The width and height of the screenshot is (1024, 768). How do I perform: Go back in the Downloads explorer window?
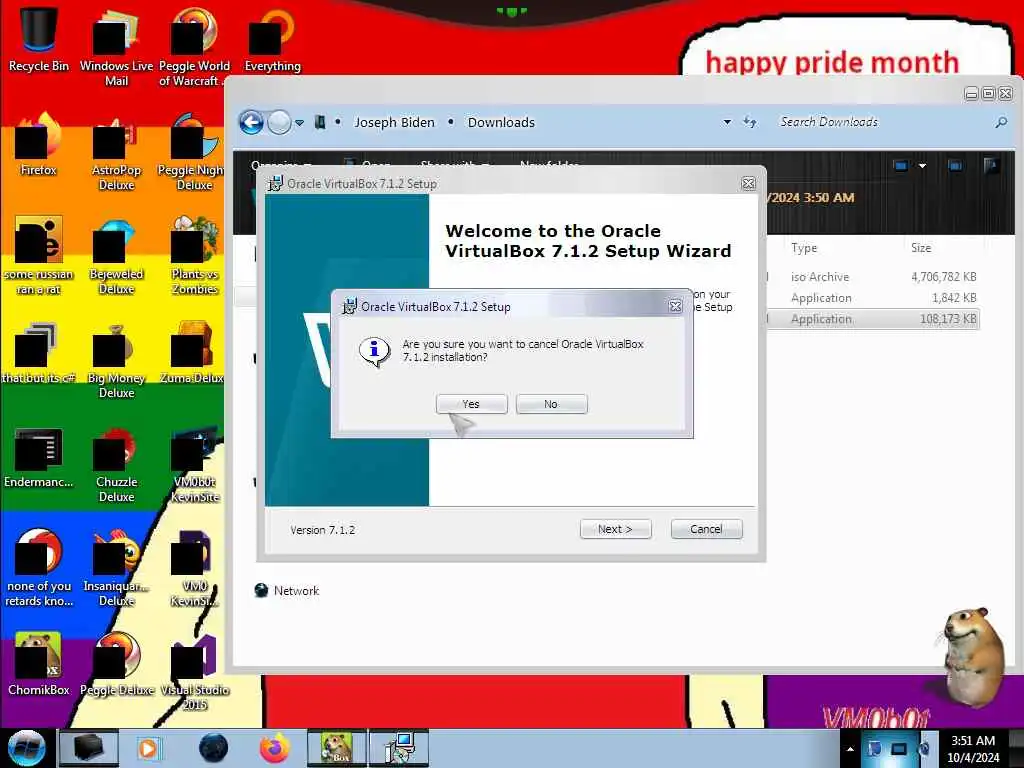click(251, 122)
